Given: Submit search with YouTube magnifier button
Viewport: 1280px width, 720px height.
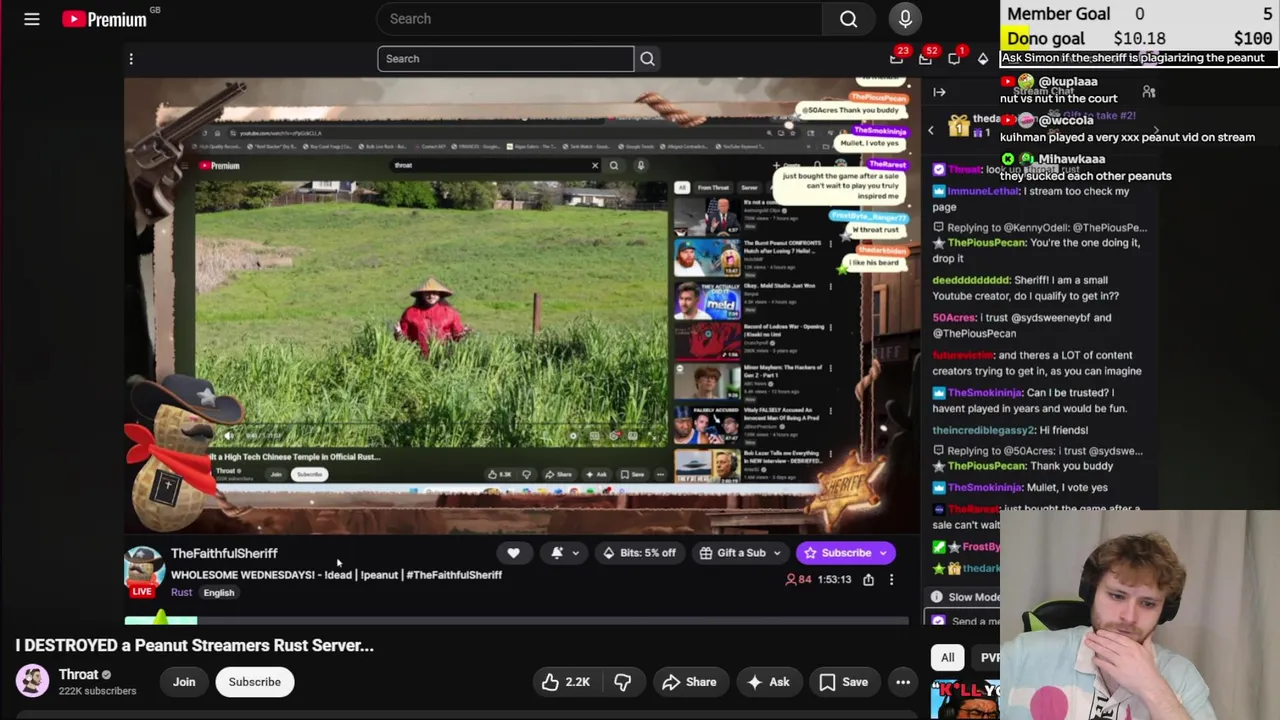Looking at the screenshot, I should pos(848,19).
